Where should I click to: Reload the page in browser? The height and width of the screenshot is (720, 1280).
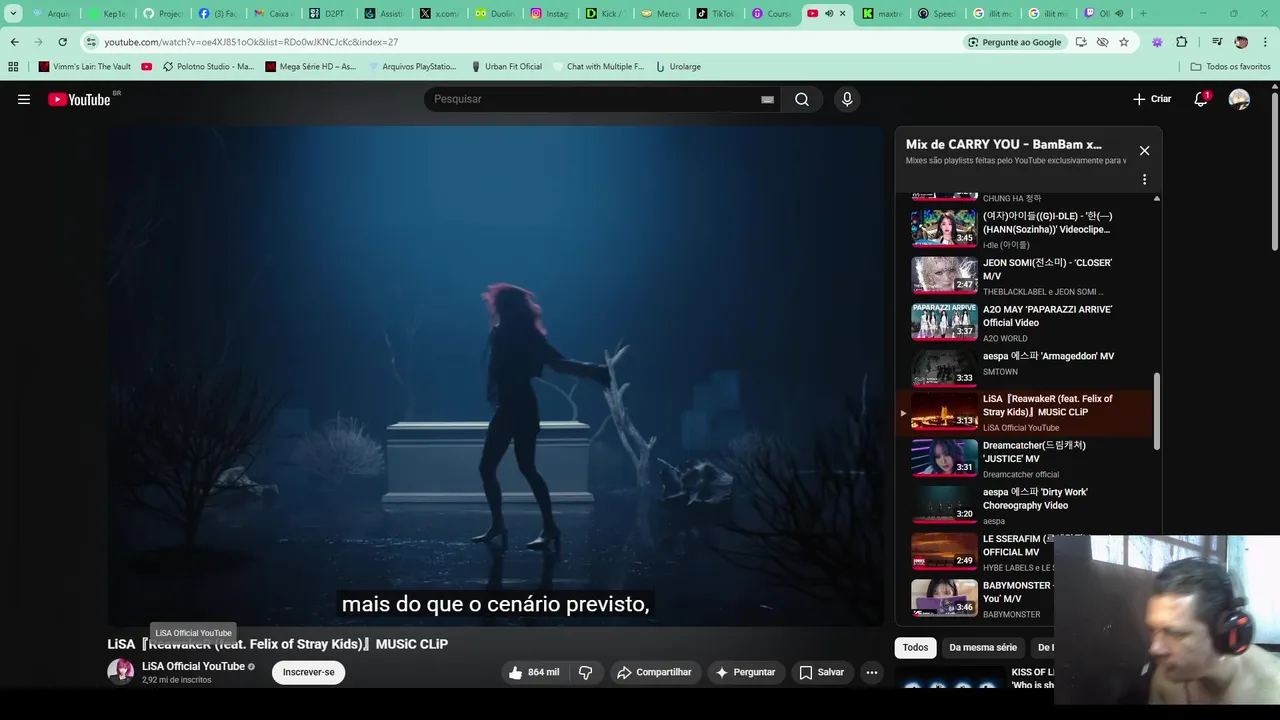[62, 42]
